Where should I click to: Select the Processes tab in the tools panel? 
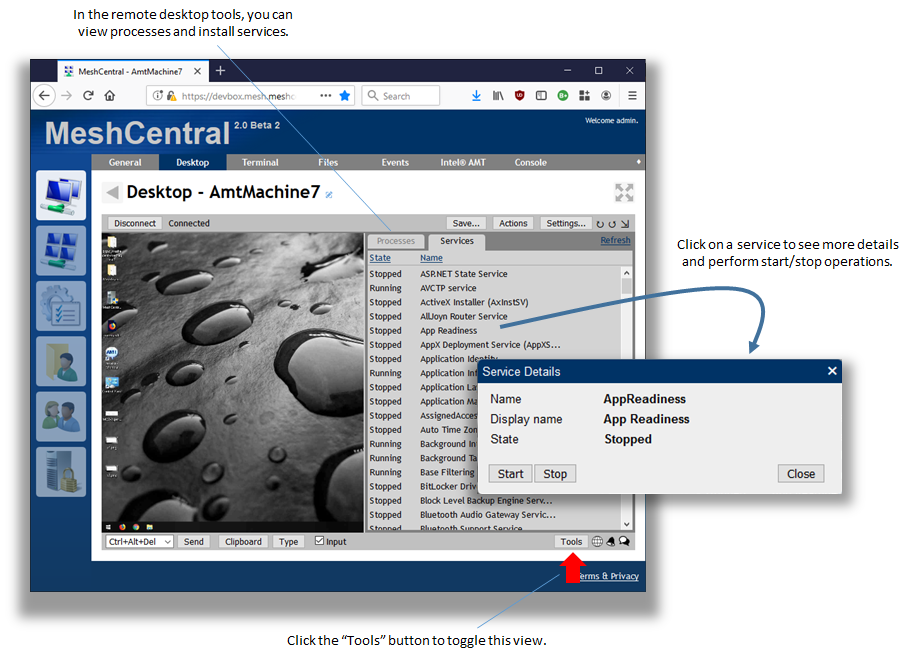(396, 241)
